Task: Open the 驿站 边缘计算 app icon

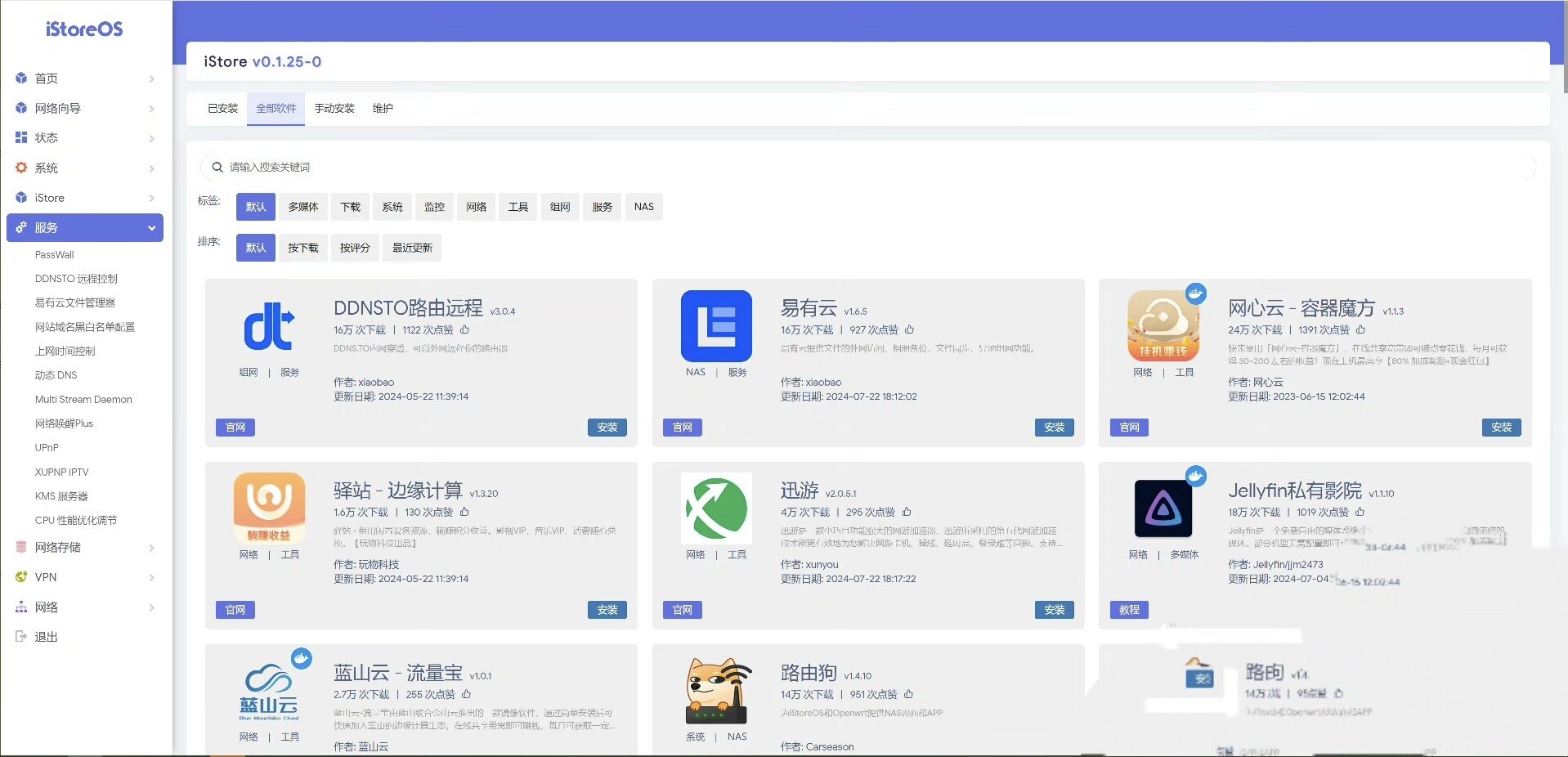Action: [269, 508]
